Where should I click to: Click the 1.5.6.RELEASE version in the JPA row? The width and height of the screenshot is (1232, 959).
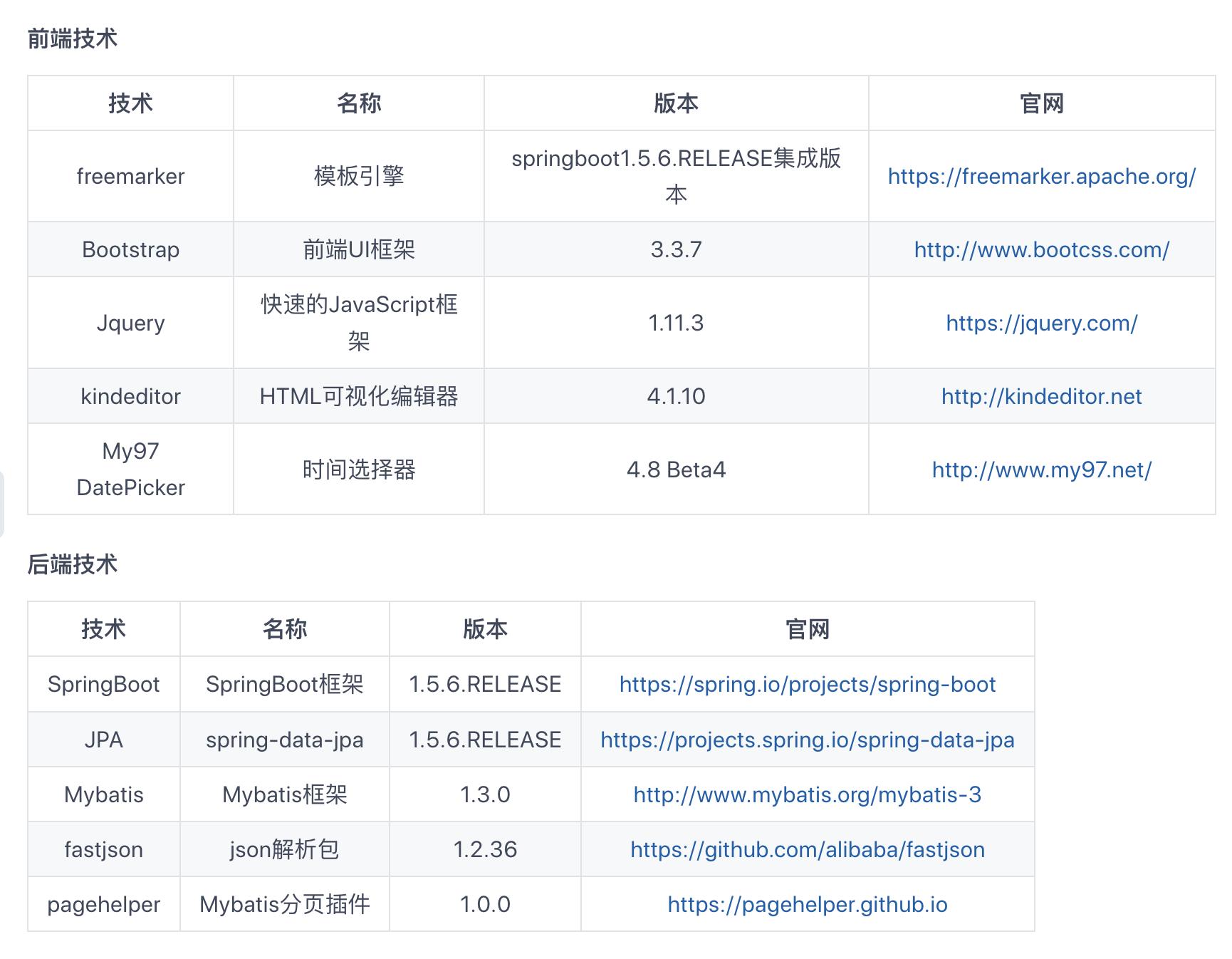pos(485,740)
